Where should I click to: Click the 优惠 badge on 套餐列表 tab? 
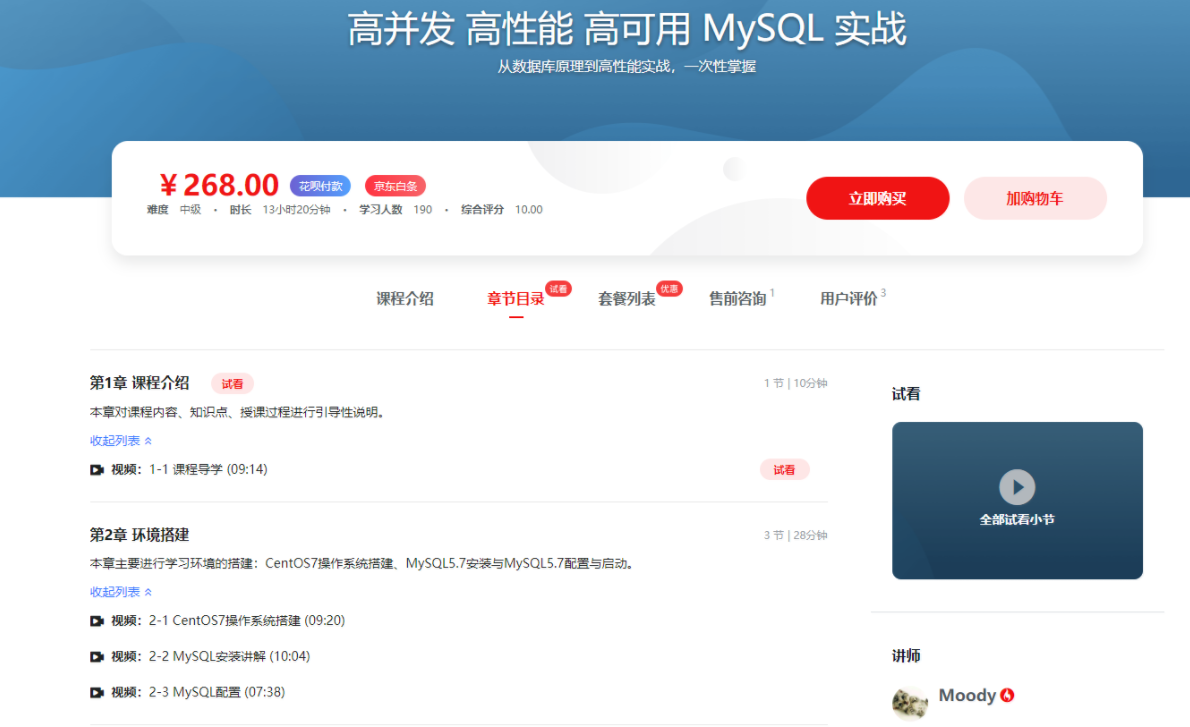pos(669,288)
